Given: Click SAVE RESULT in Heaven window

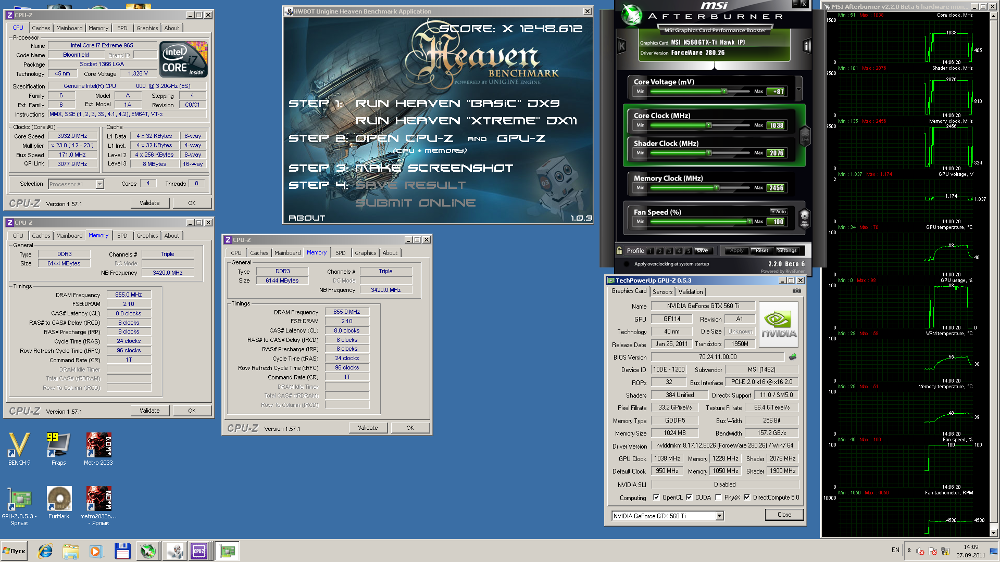Looking at the screenshot, I should [x=411, y=185].
